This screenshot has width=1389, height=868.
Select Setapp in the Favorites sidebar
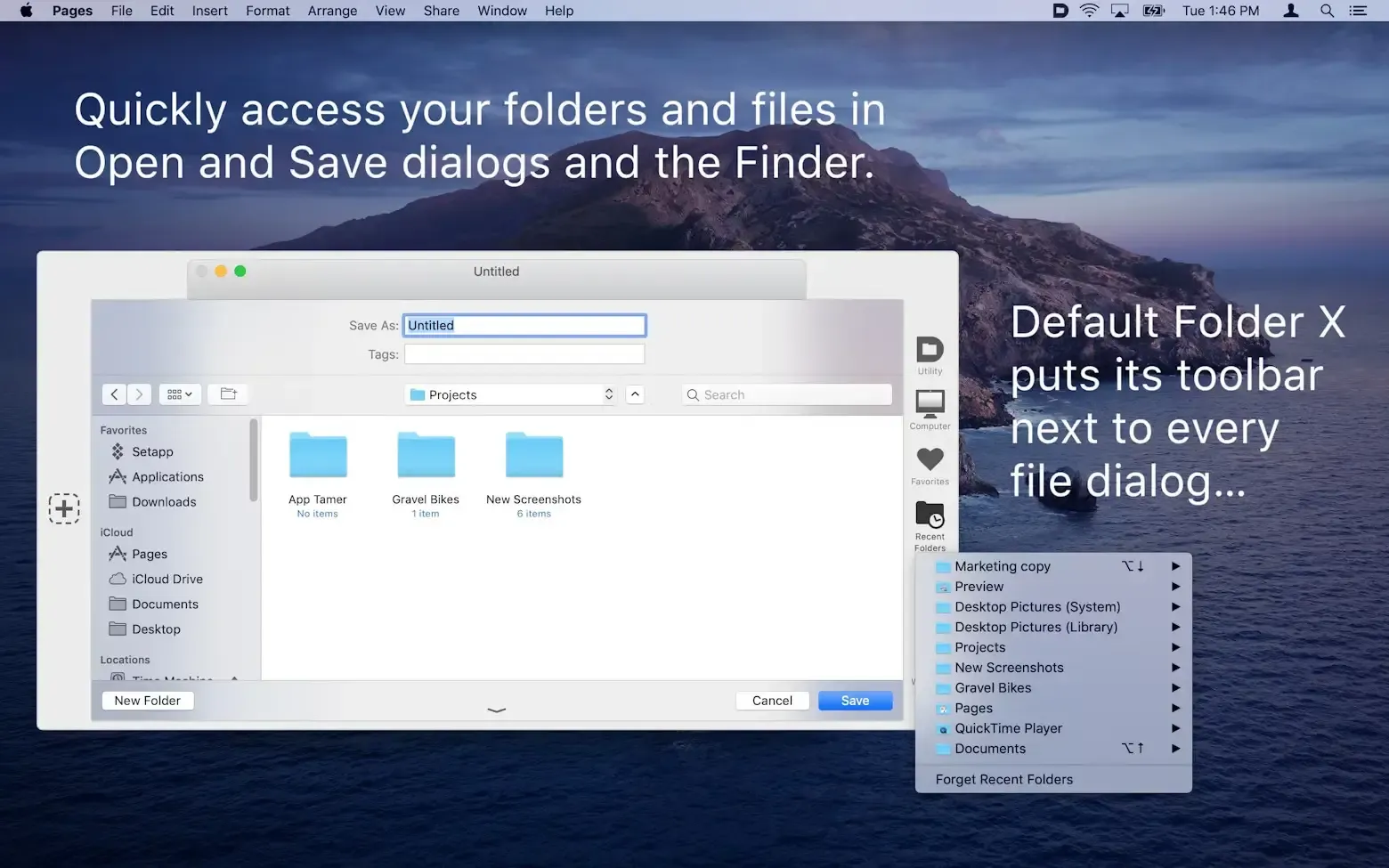tap(151, 451)
